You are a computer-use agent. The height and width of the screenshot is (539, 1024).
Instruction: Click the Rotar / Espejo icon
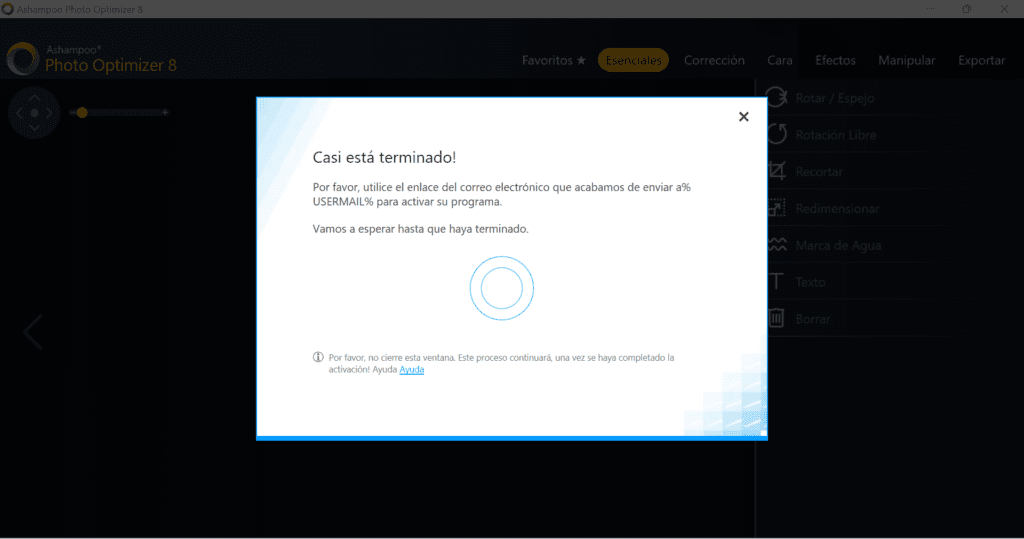click(x=776, y=97)
